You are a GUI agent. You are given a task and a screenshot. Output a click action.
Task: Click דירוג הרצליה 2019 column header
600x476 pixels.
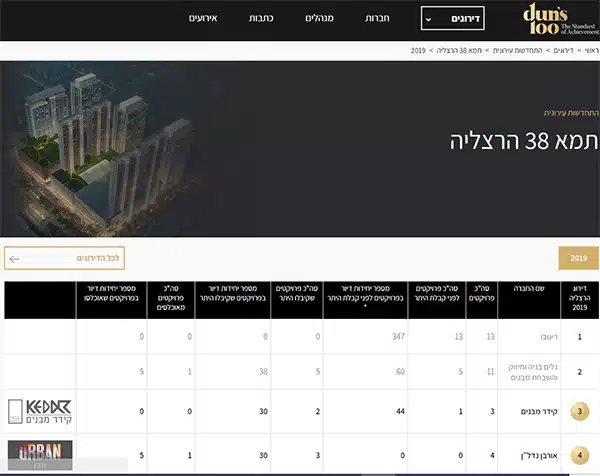point(580,298)
